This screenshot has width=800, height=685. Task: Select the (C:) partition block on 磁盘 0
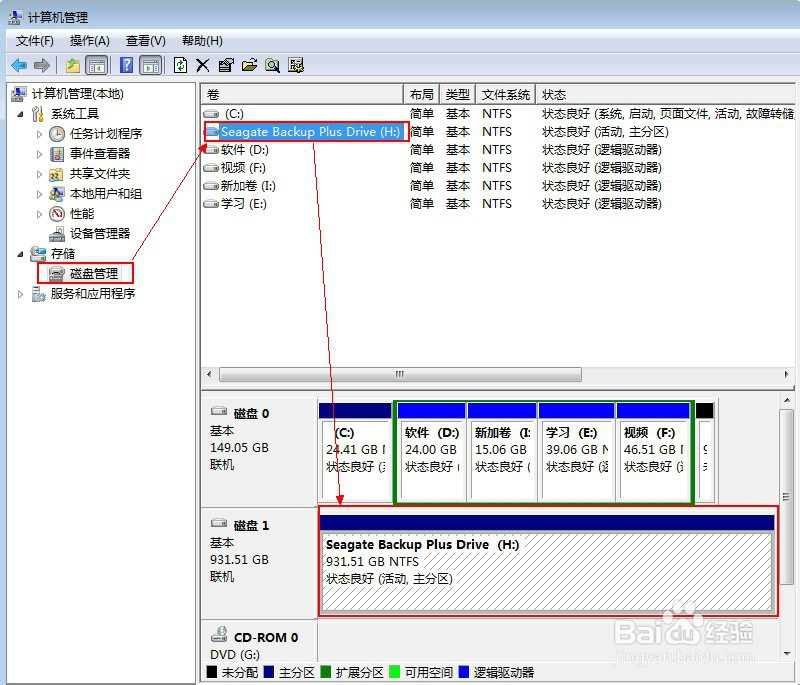coord(355,451)
